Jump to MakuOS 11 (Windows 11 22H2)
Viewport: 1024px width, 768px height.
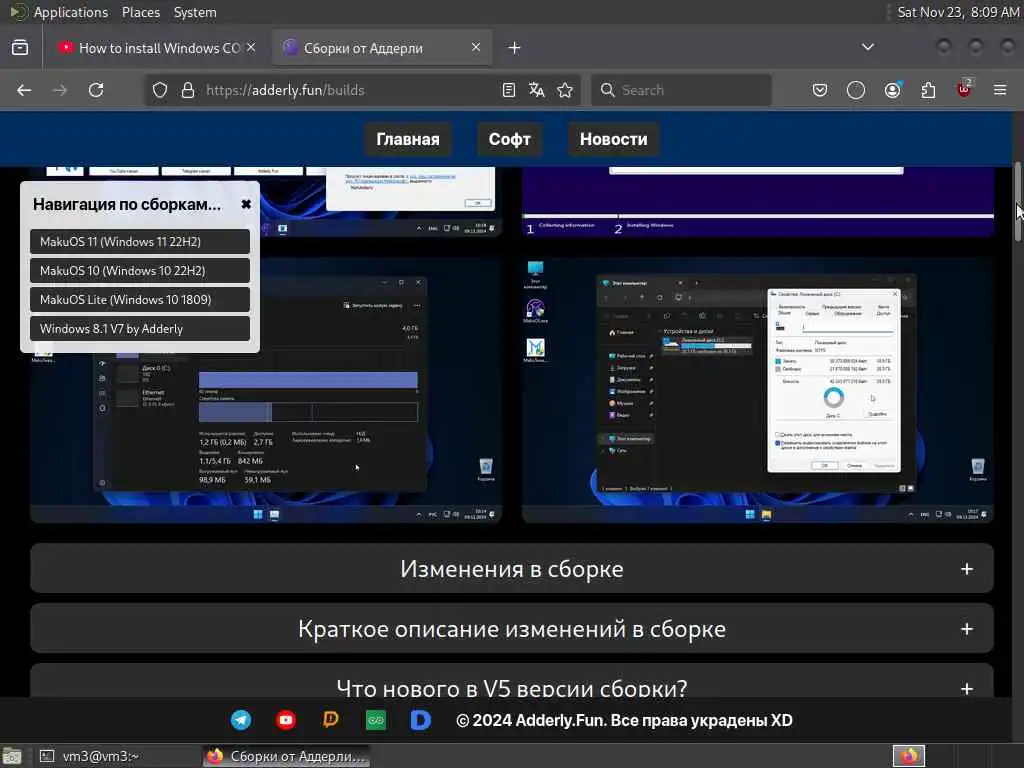140,242
